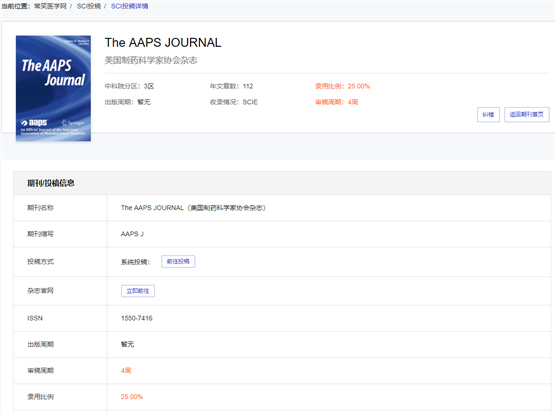This screenshot has width=555, height=414.
Task: Click 返回期刊首页 button
Action: pyautogui.click(x=527, y=115)
